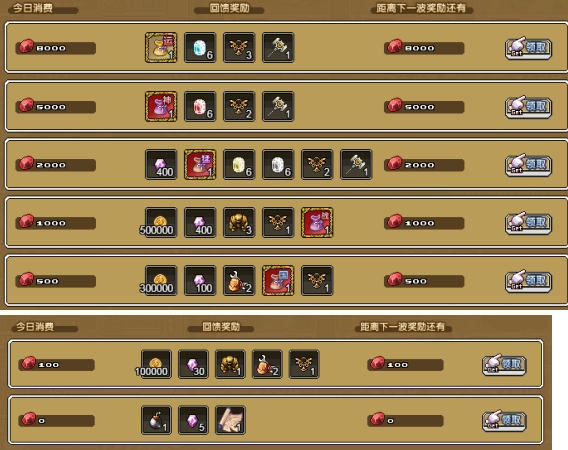Click 领取 for the 1000 tier
The height and width of the screenshot is (450, 568).
click(x=529, y=223)
